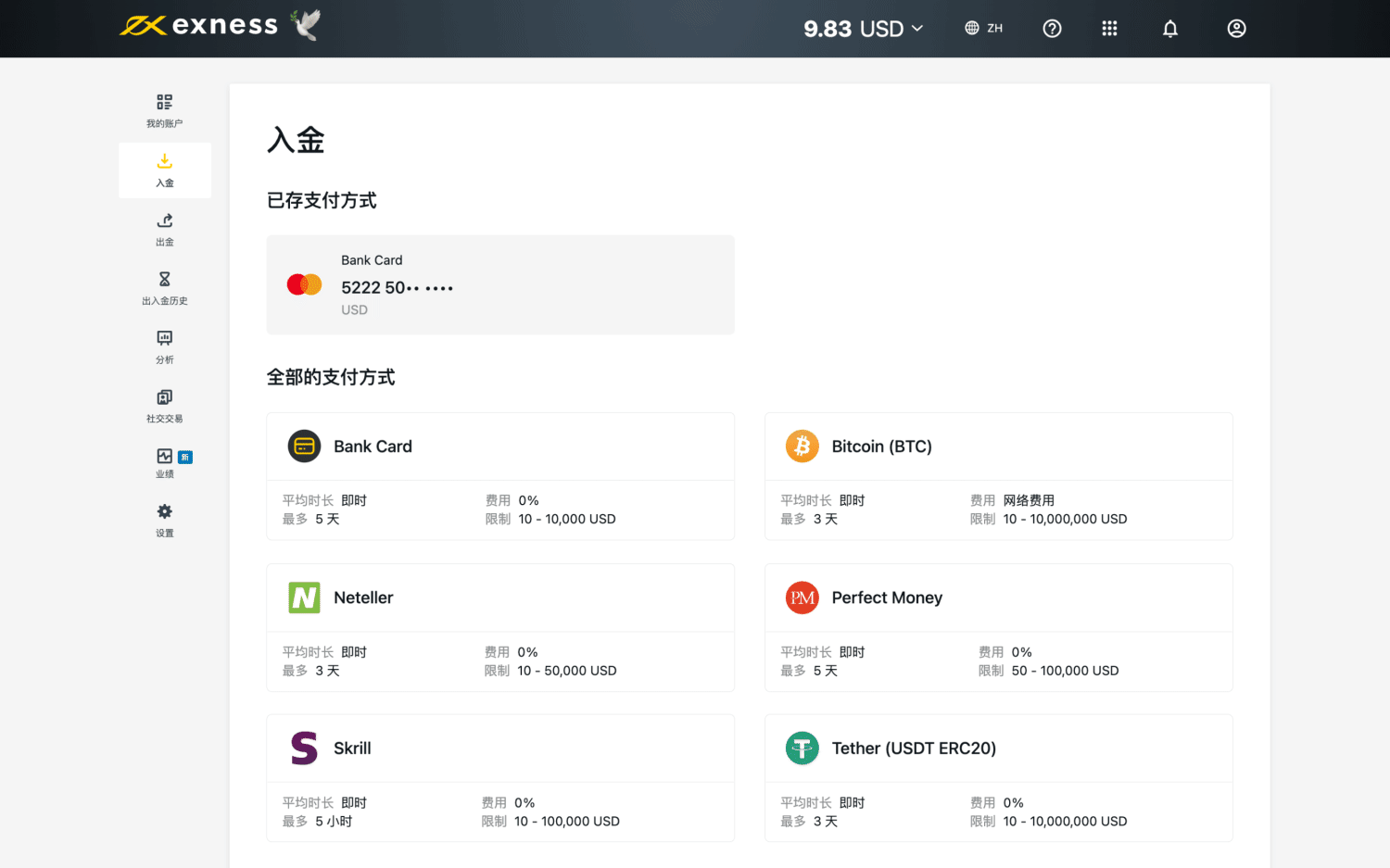Open the apps grid menu icon
The width and height of the screenshot is (1390, 868).
click(x=1109, y=29)
